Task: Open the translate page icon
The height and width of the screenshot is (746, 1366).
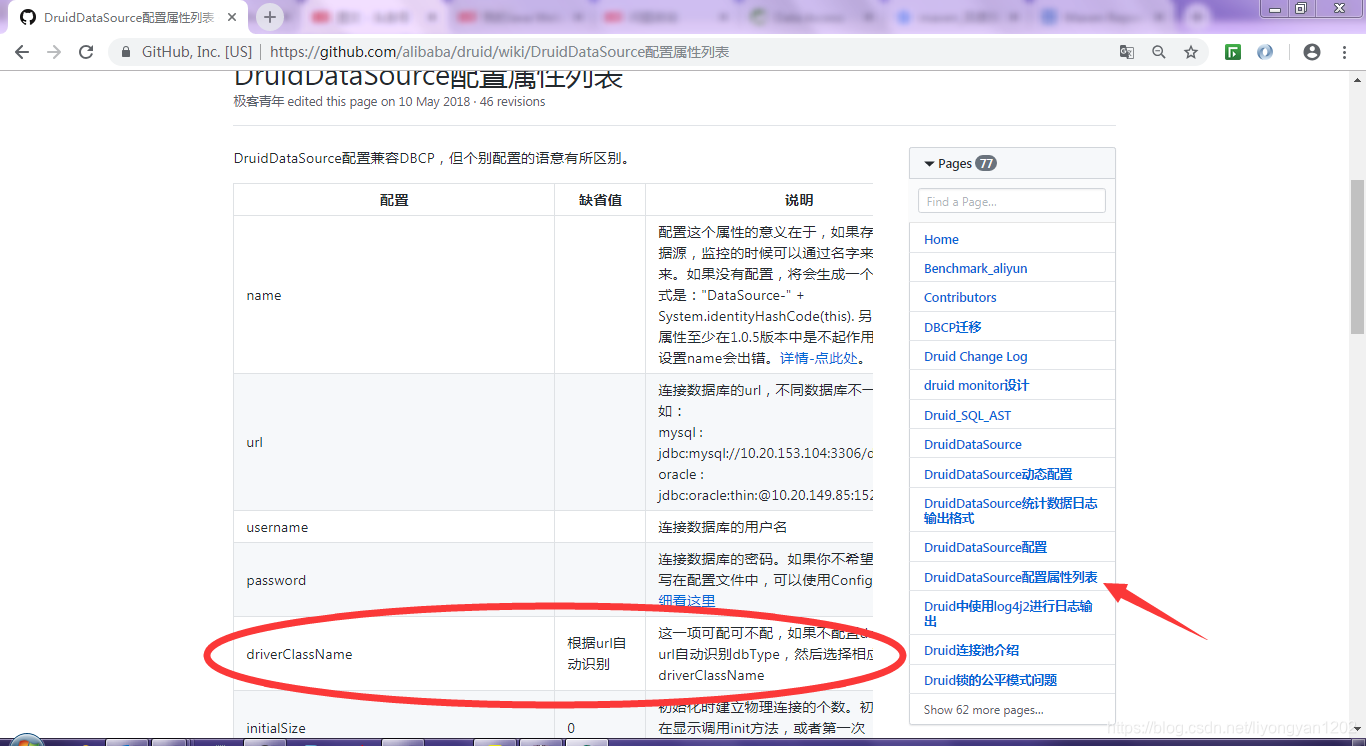Action: click(x=1127, y=52)
